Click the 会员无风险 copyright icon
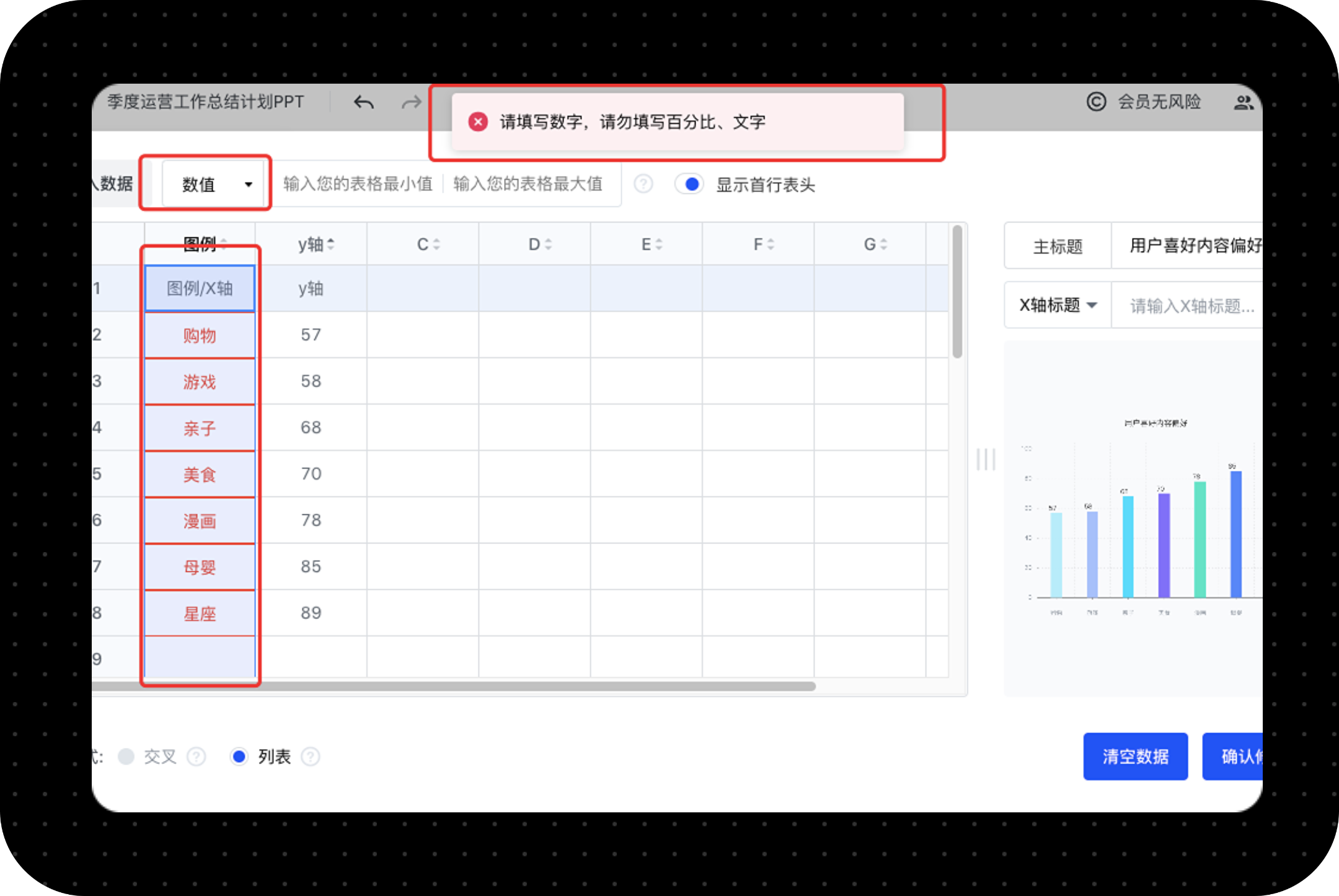 [x=1097, y=102]
